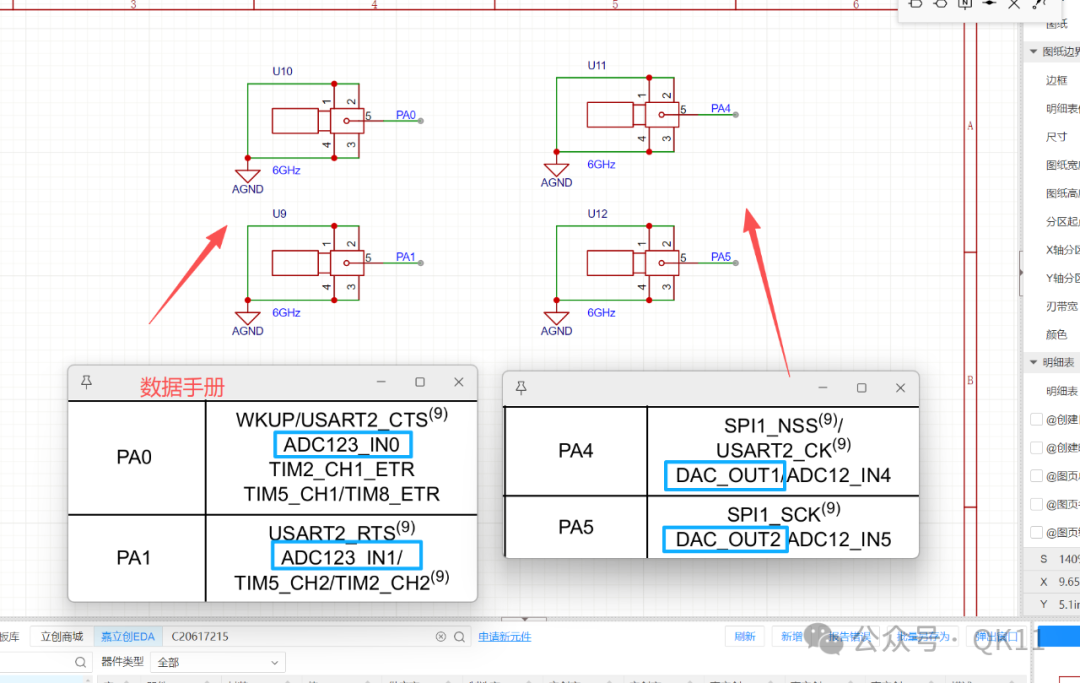Select the PA5 net label
Viewport: 1080px width, 683px height.
pos(720,257)
